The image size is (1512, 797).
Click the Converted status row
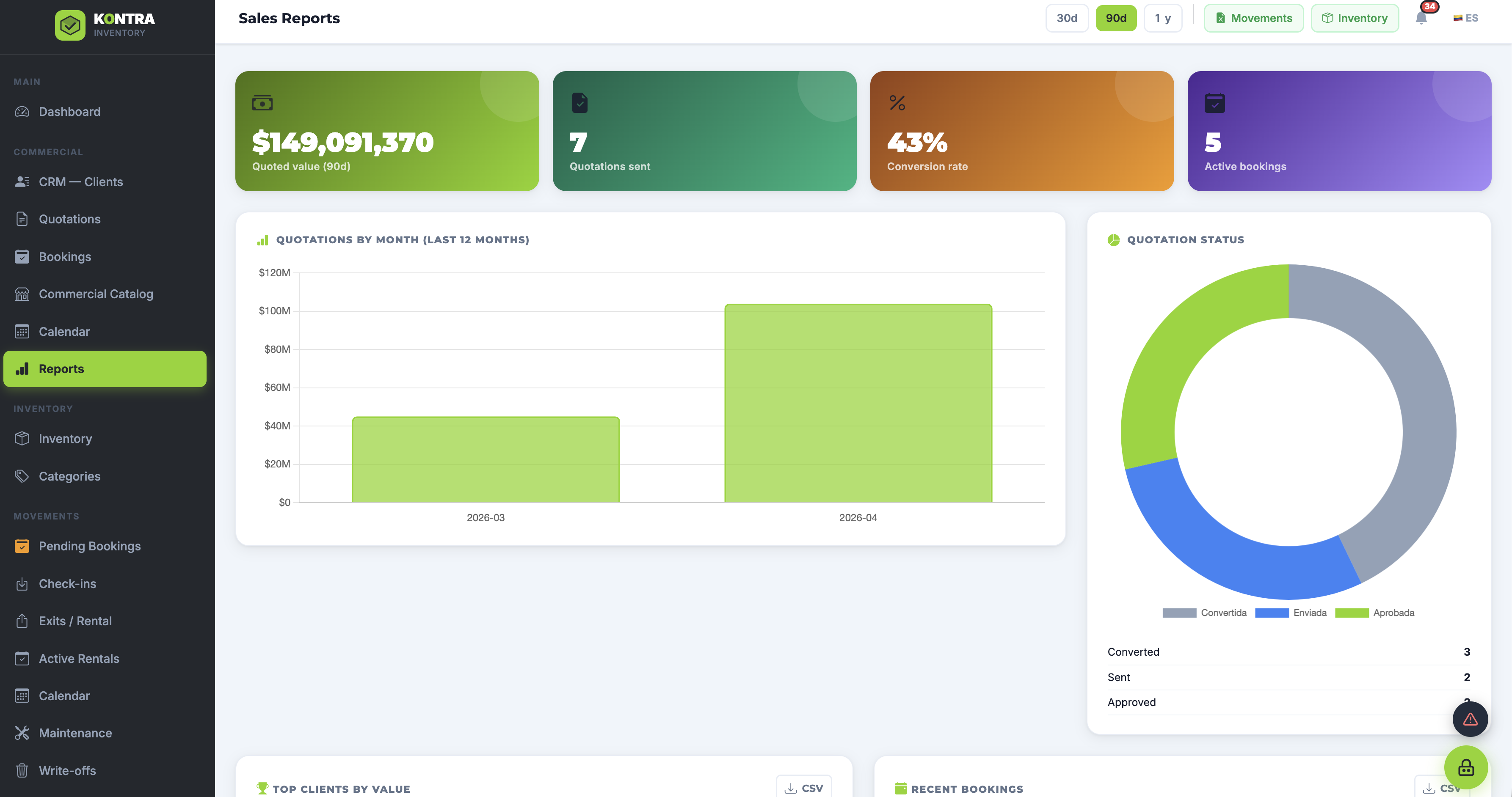tap(1289, 652)
